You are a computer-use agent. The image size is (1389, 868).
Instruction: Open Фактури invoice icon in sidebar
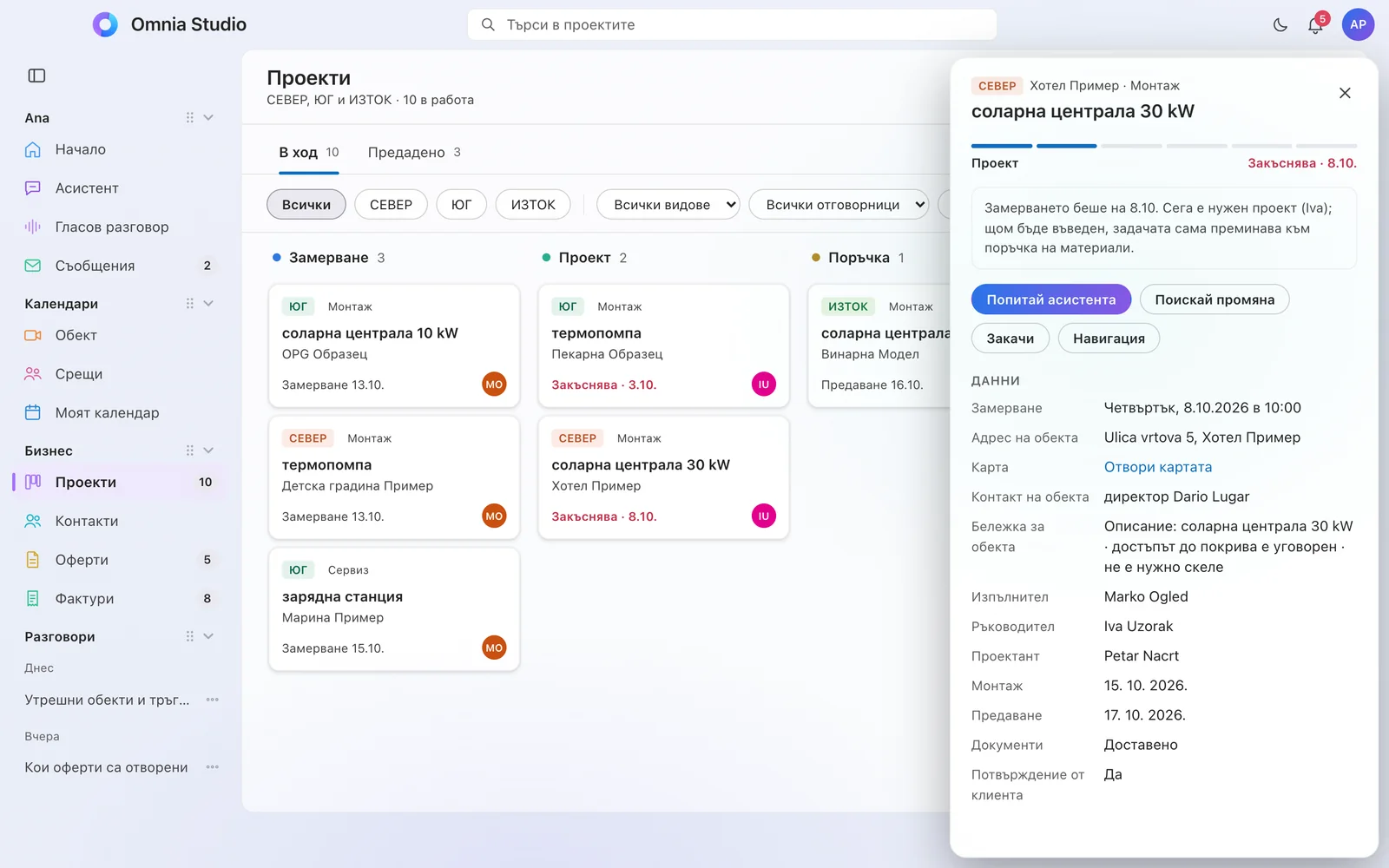[33, 598]
